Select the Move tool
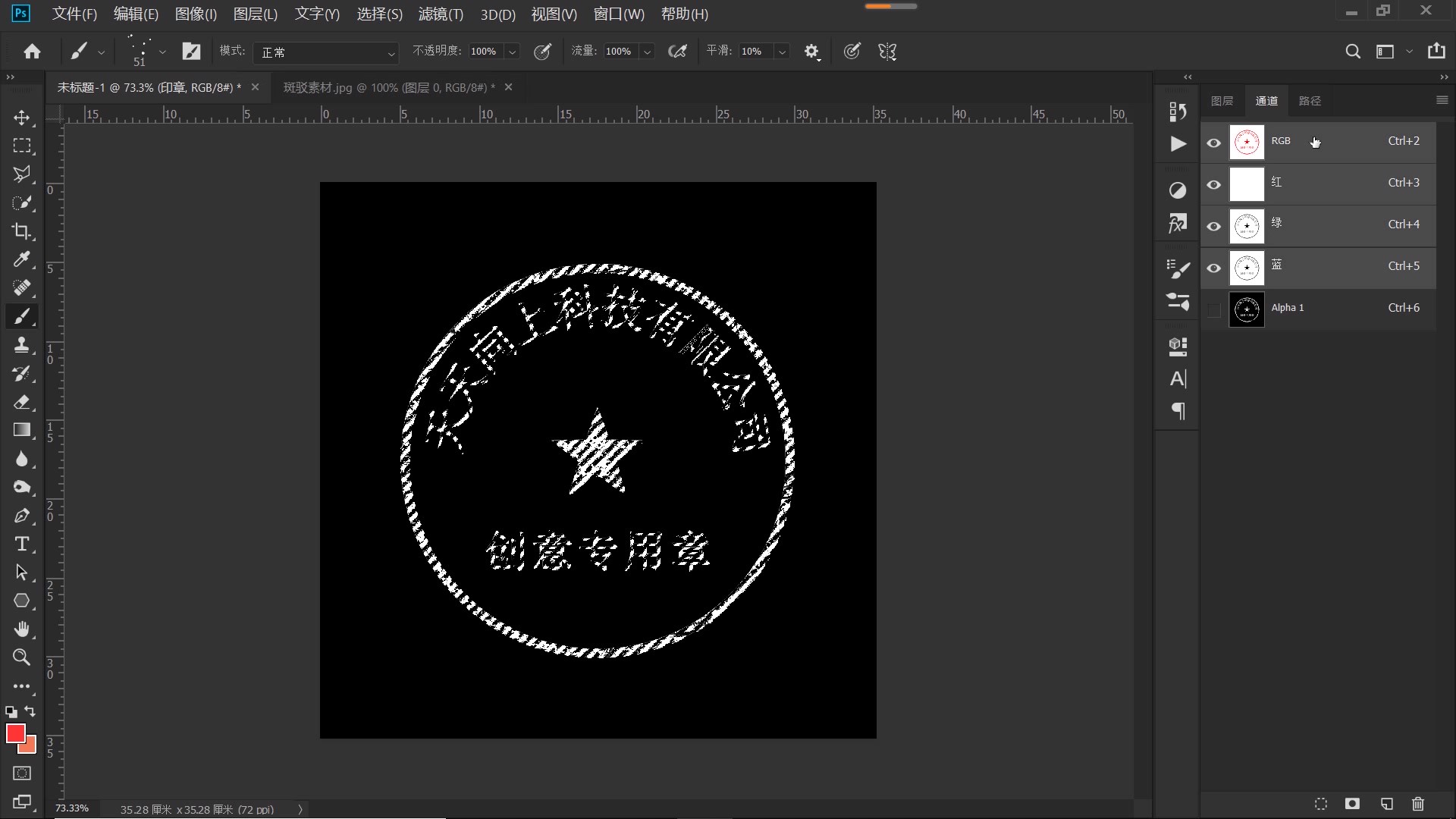The image size is (1456, 819). (22, 118)
